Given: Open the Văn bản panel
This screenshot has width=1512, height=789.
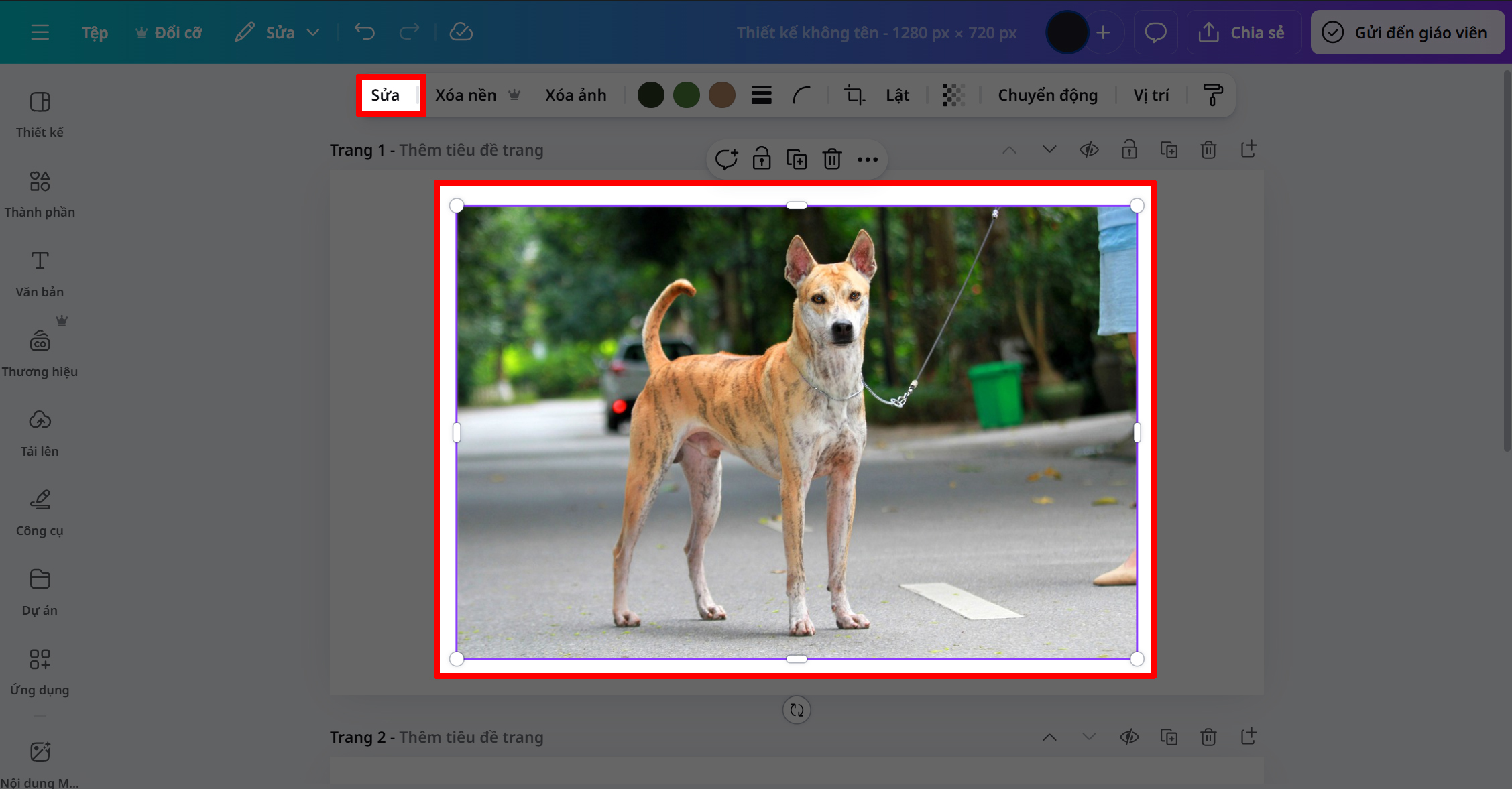Looking at the screenshot, I should click(x=40, y=274).
